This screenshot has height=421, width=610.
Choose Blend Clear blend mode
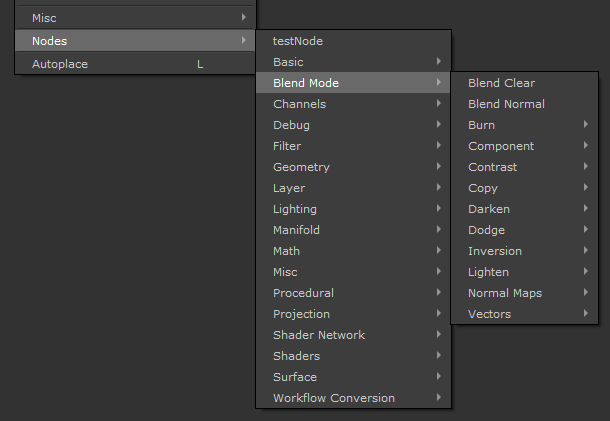501,83
